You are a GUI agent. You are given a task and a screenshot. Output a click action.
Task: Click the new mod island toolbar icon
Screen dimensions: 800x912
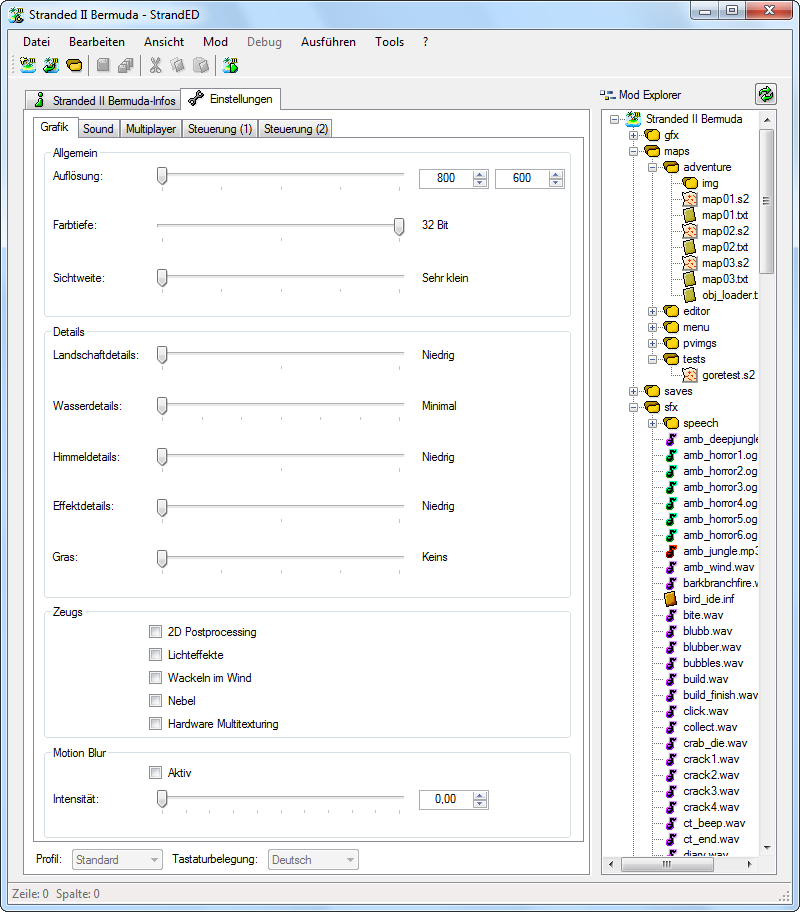[x=27, y=65]
